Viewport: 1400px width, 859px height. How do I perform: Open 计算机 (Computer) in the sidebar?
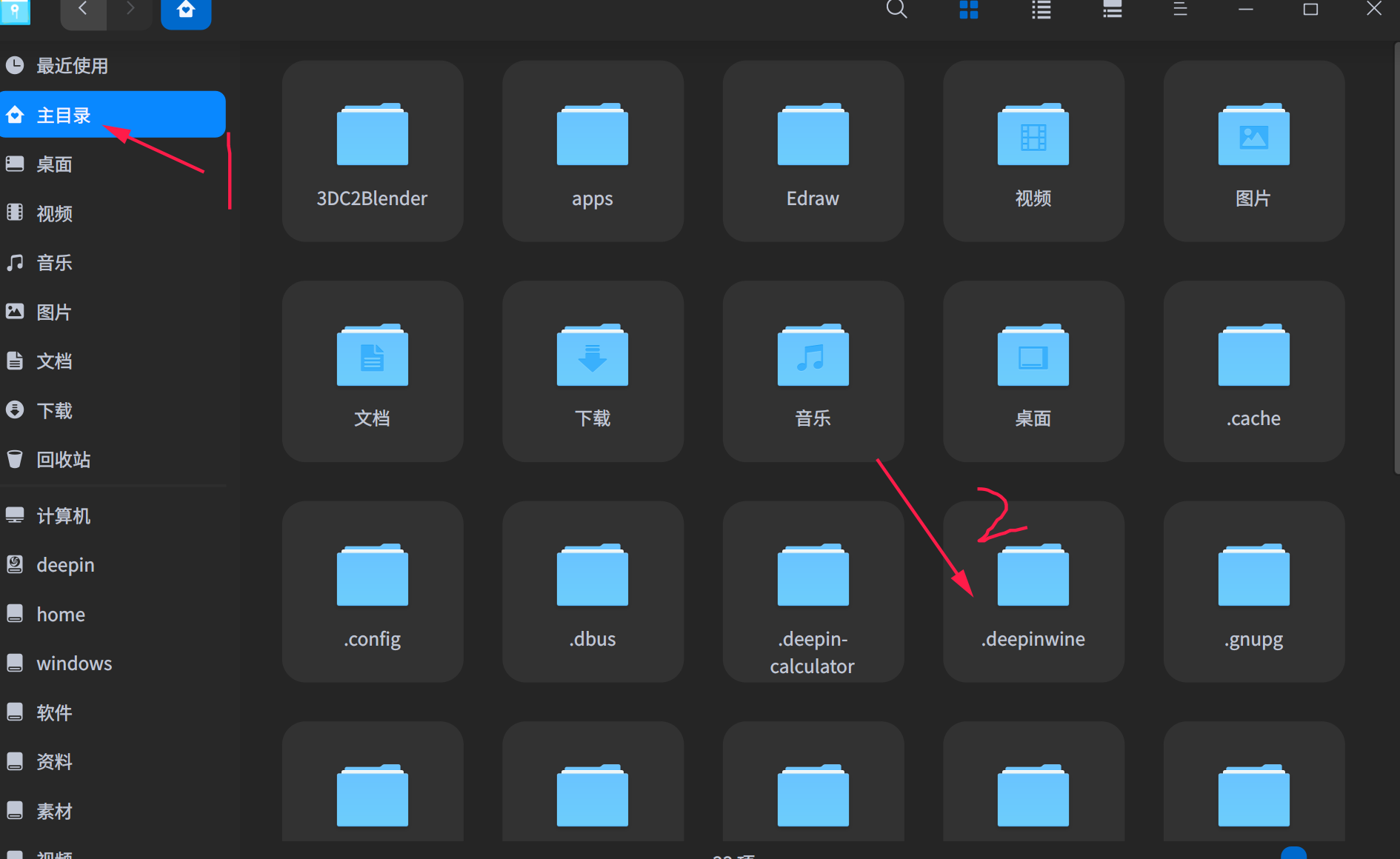(x=63, y=515)
